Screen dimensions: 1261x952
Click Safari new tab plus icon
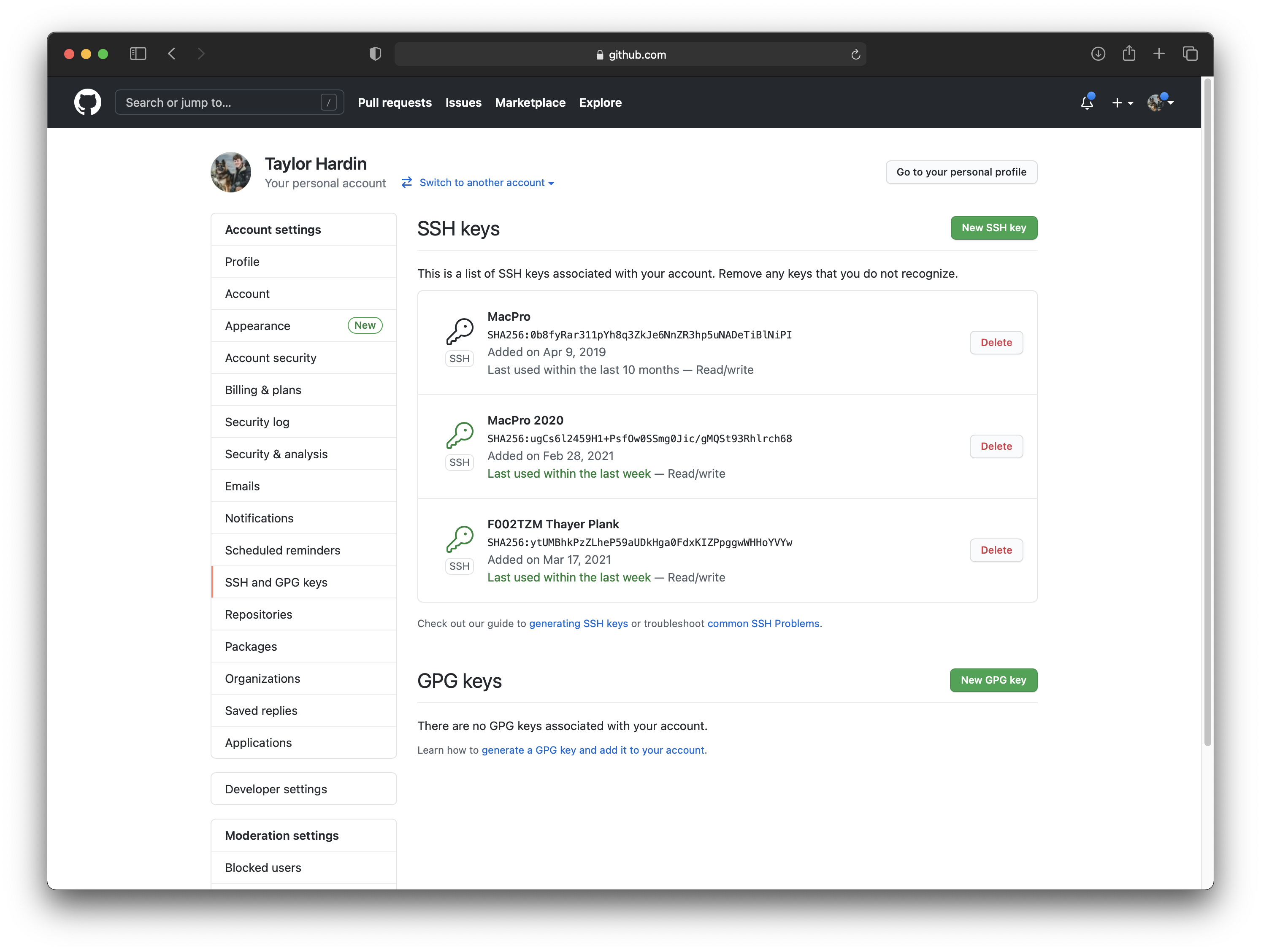pos(1159,54)
